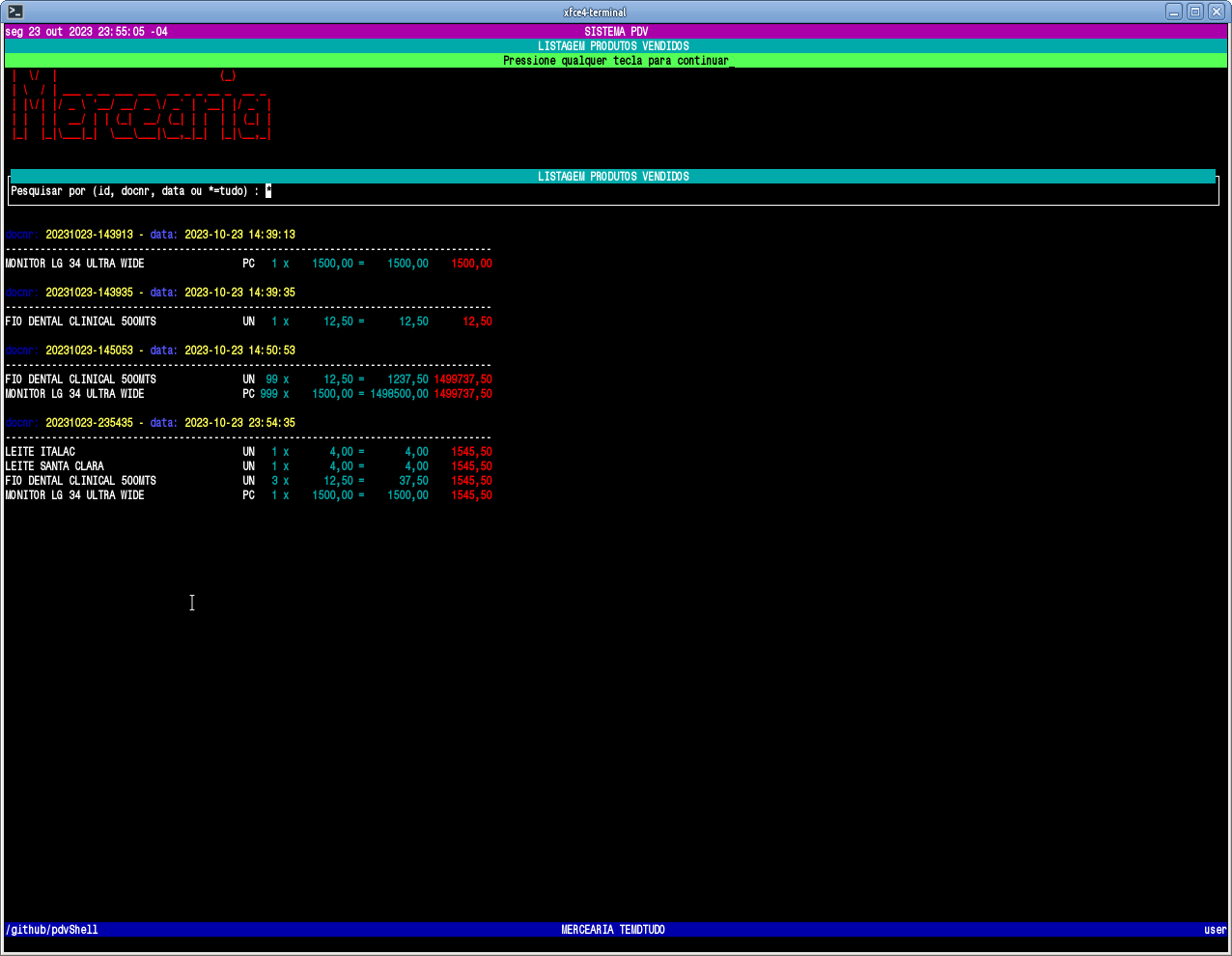Select docnr '20231023-145053'
Screen dimensions: 1232x956
click(x=90, y=351)
